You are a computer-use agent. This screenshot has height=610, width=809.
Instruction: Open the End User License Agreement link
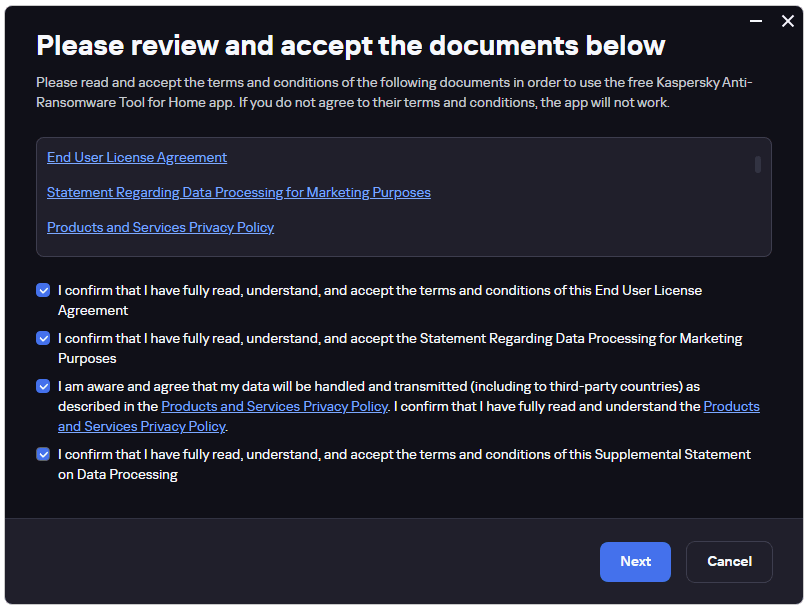(137, 157)
